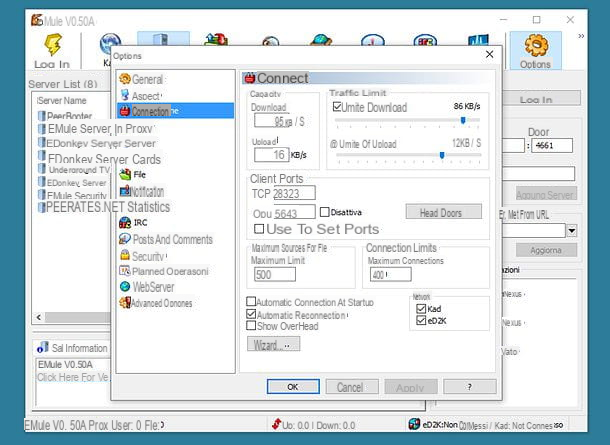Click the UDP port input field

(x=294, y=212)
